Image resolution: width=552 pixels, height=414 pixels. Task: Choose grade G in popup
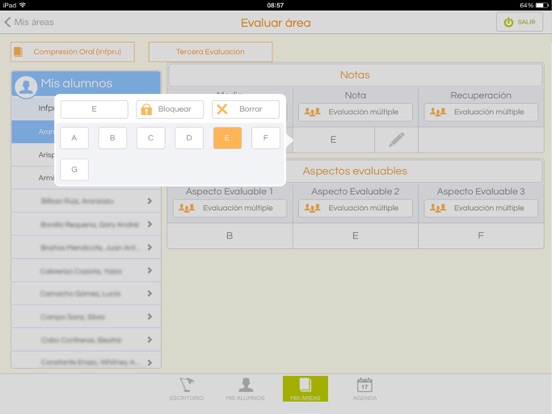click(x=74, y=169)
